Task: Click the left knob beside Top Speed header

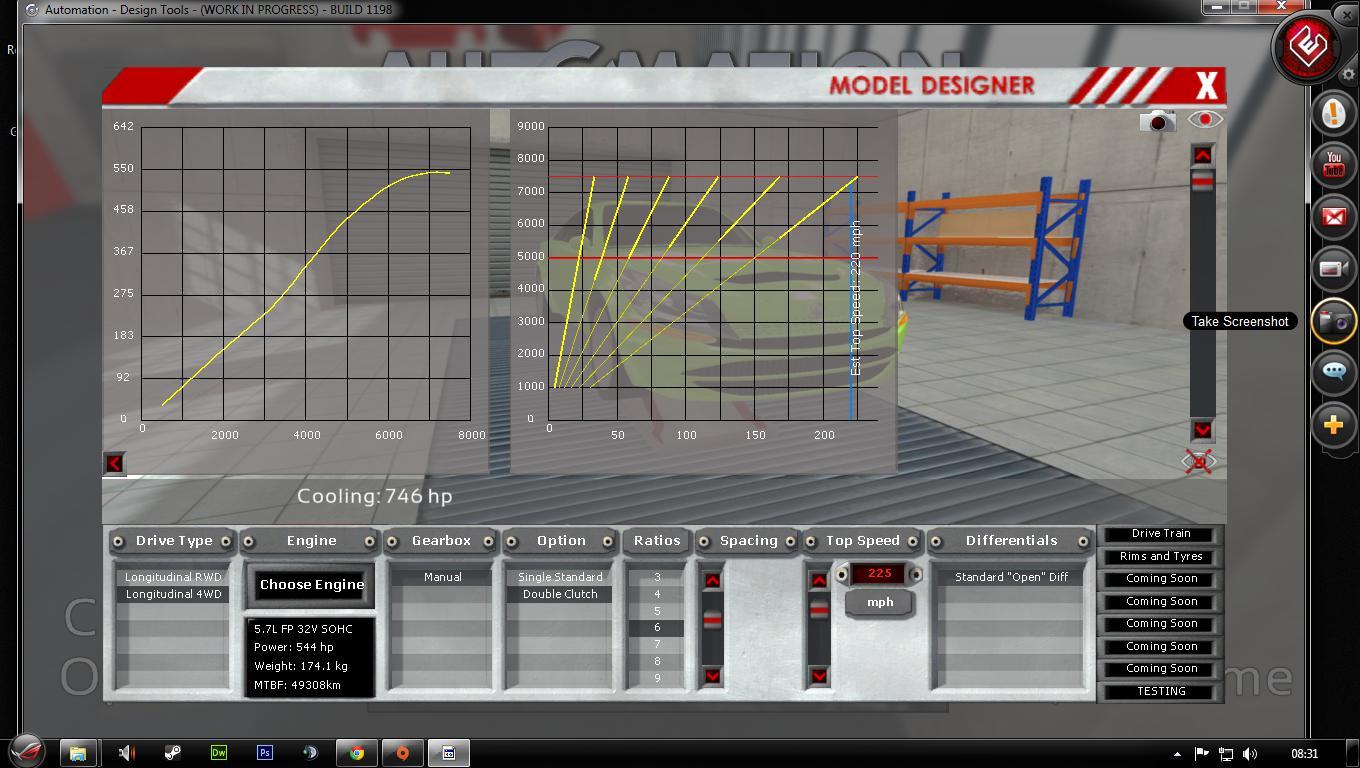Action: (x=813, y=541)
